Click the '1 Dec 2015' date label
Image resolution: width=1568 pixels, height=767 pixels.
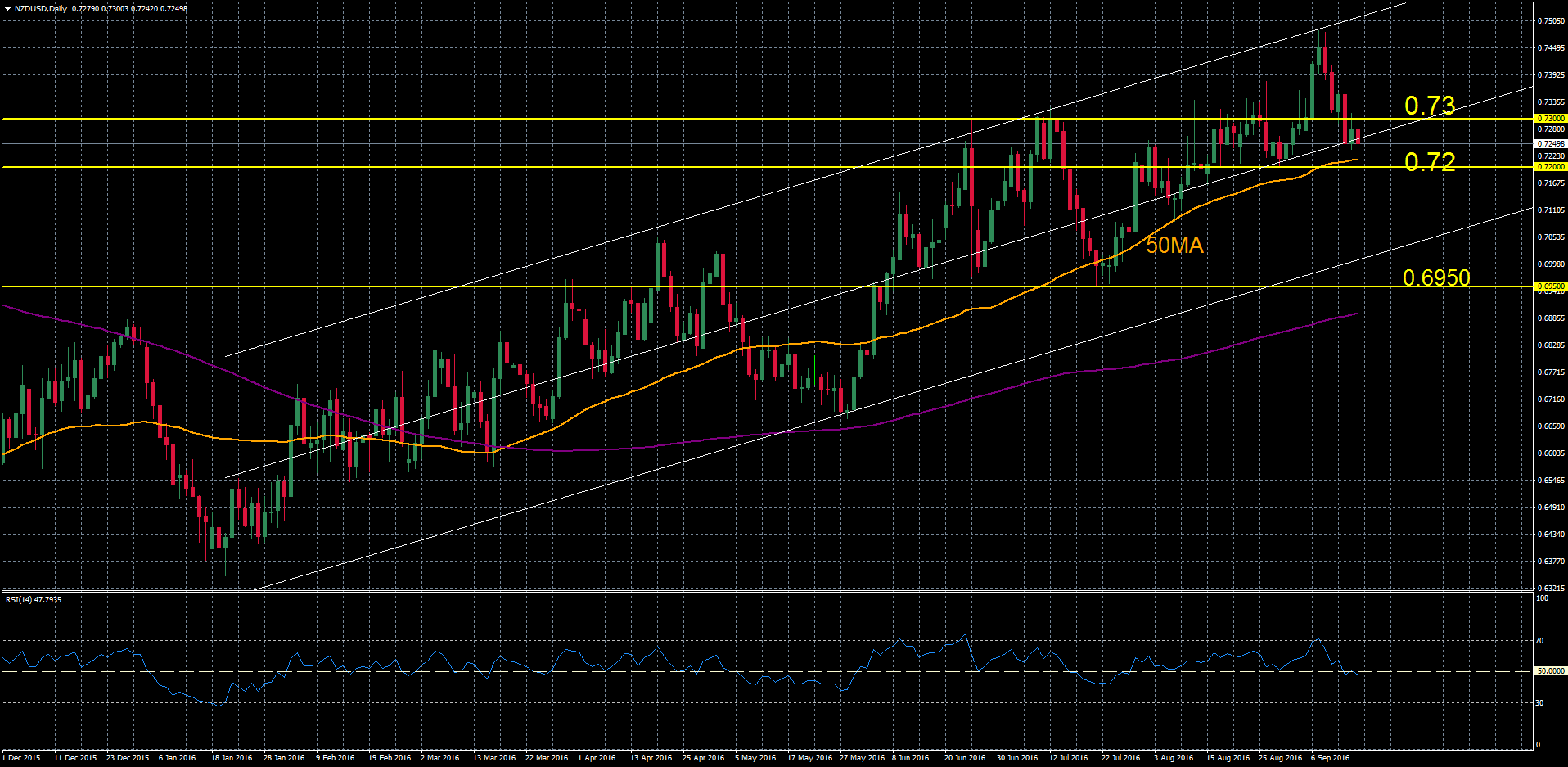point(21,758)
